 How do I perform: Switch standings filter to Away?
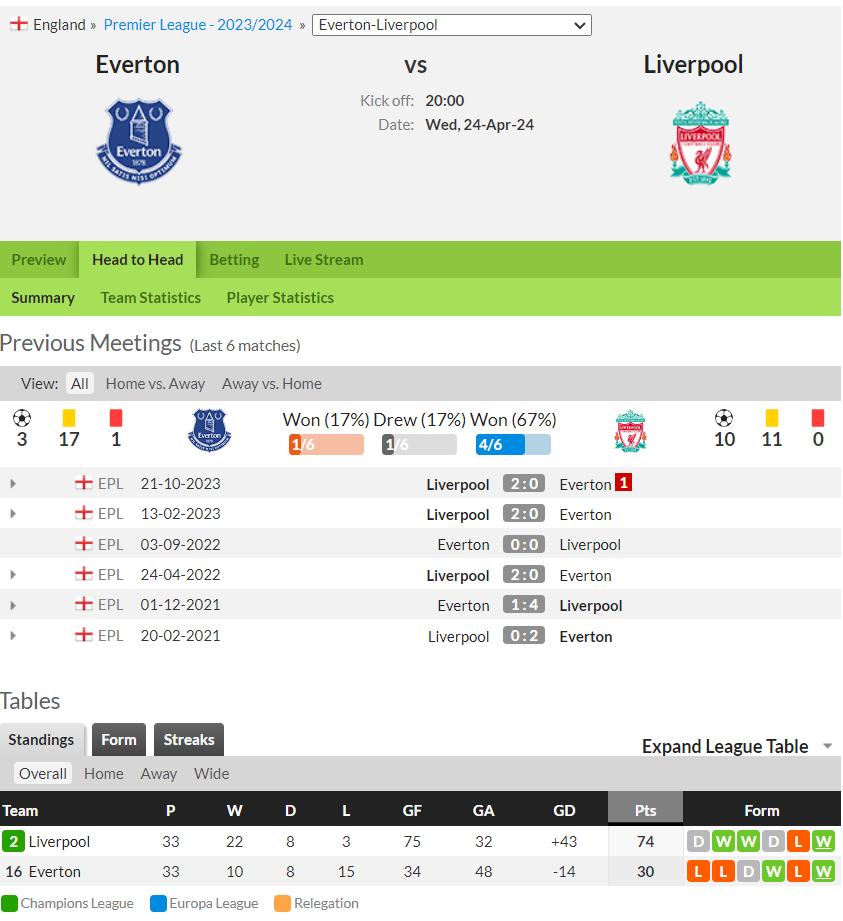click(x=159, y=774)
